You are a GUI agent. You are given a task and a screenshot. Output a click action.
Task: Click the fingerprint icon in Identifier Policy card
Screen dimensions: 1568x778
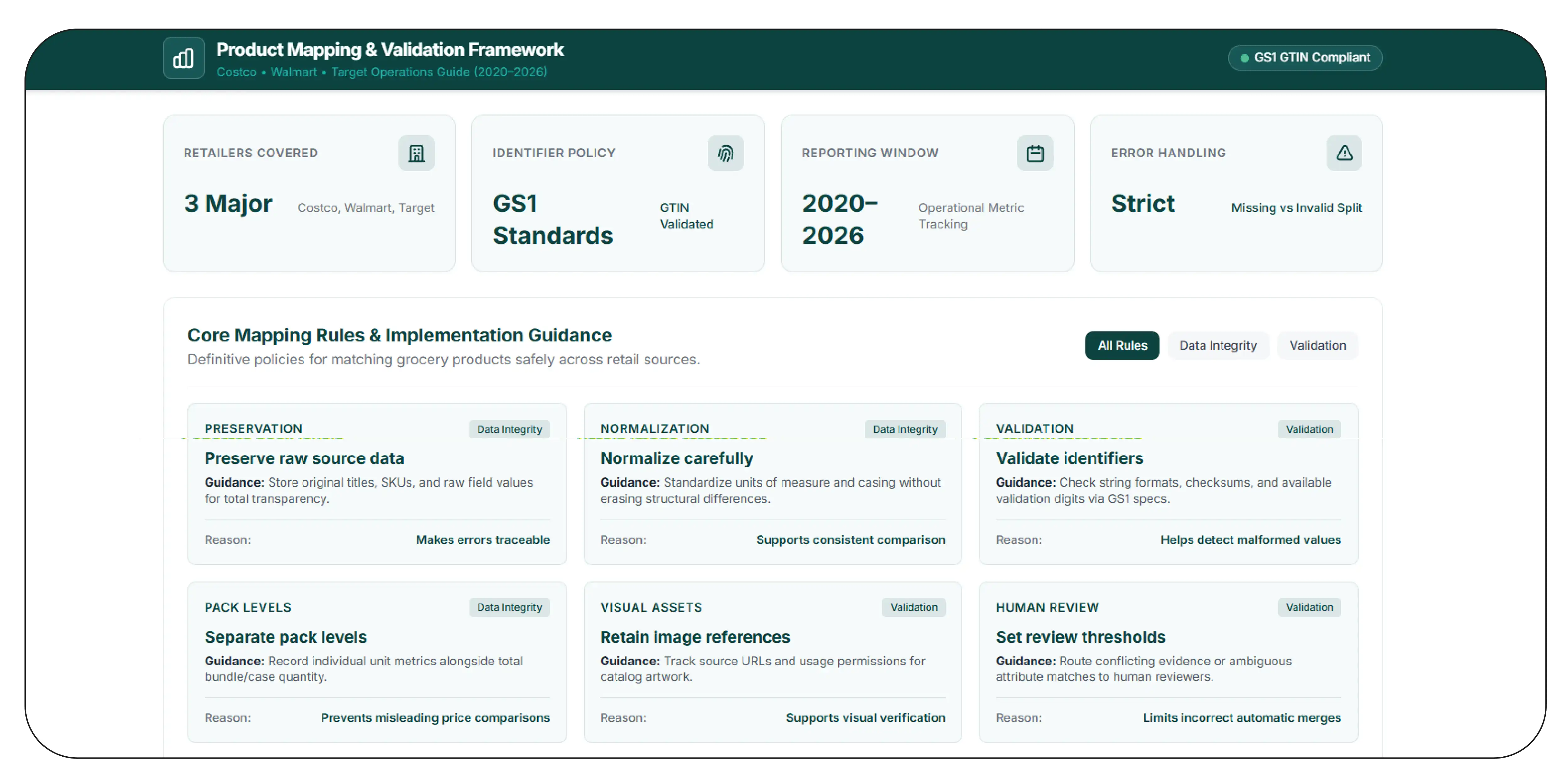point(725,153)
